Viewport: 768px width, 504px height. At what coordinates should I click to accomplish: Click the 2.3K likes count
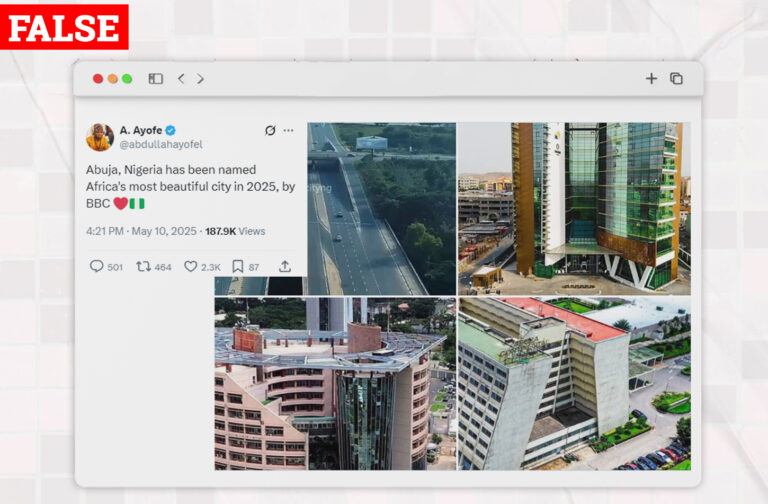click(211, 267)
